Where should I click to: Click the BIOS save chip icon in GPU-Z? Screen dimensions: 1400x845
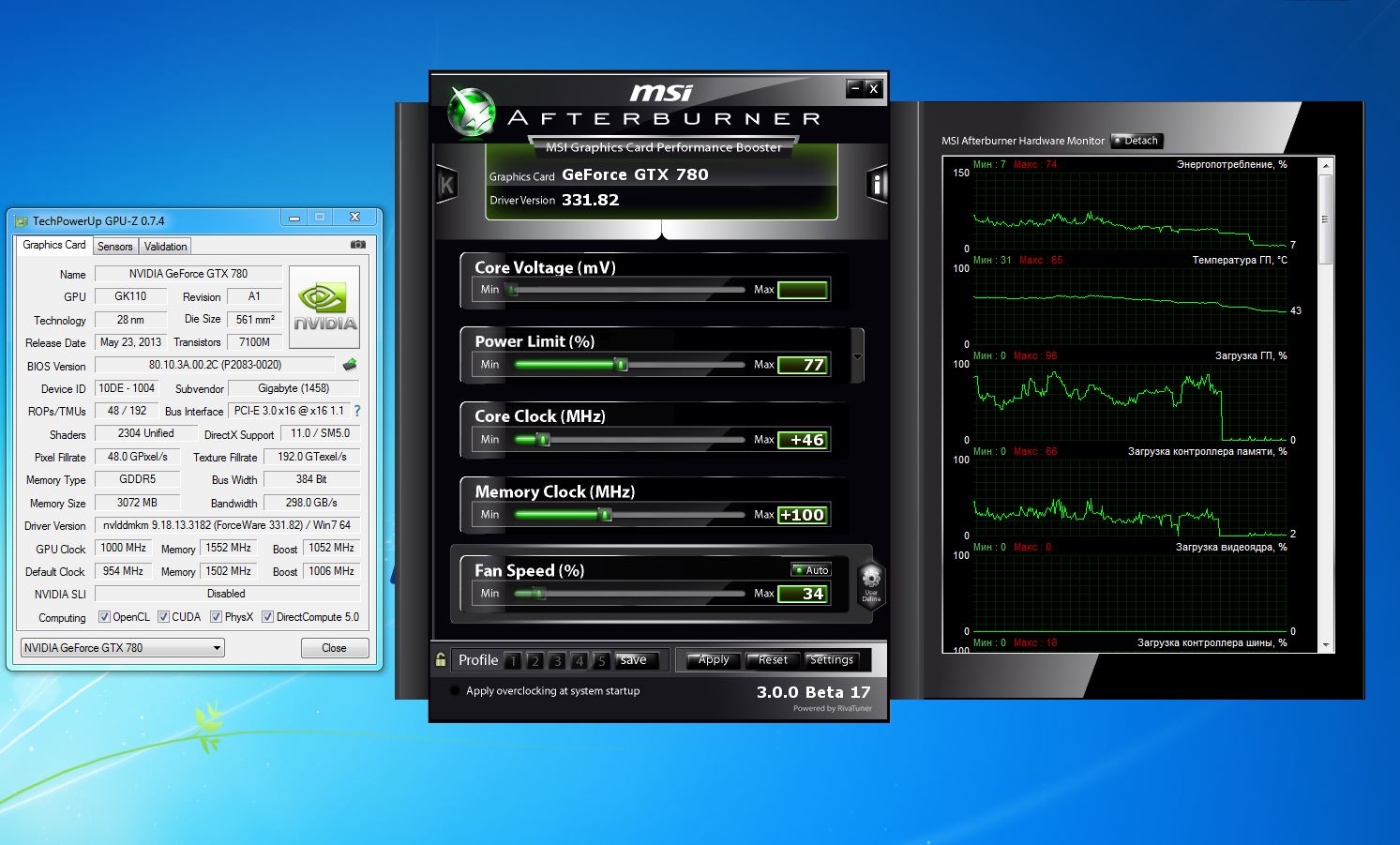coord(350,365)
